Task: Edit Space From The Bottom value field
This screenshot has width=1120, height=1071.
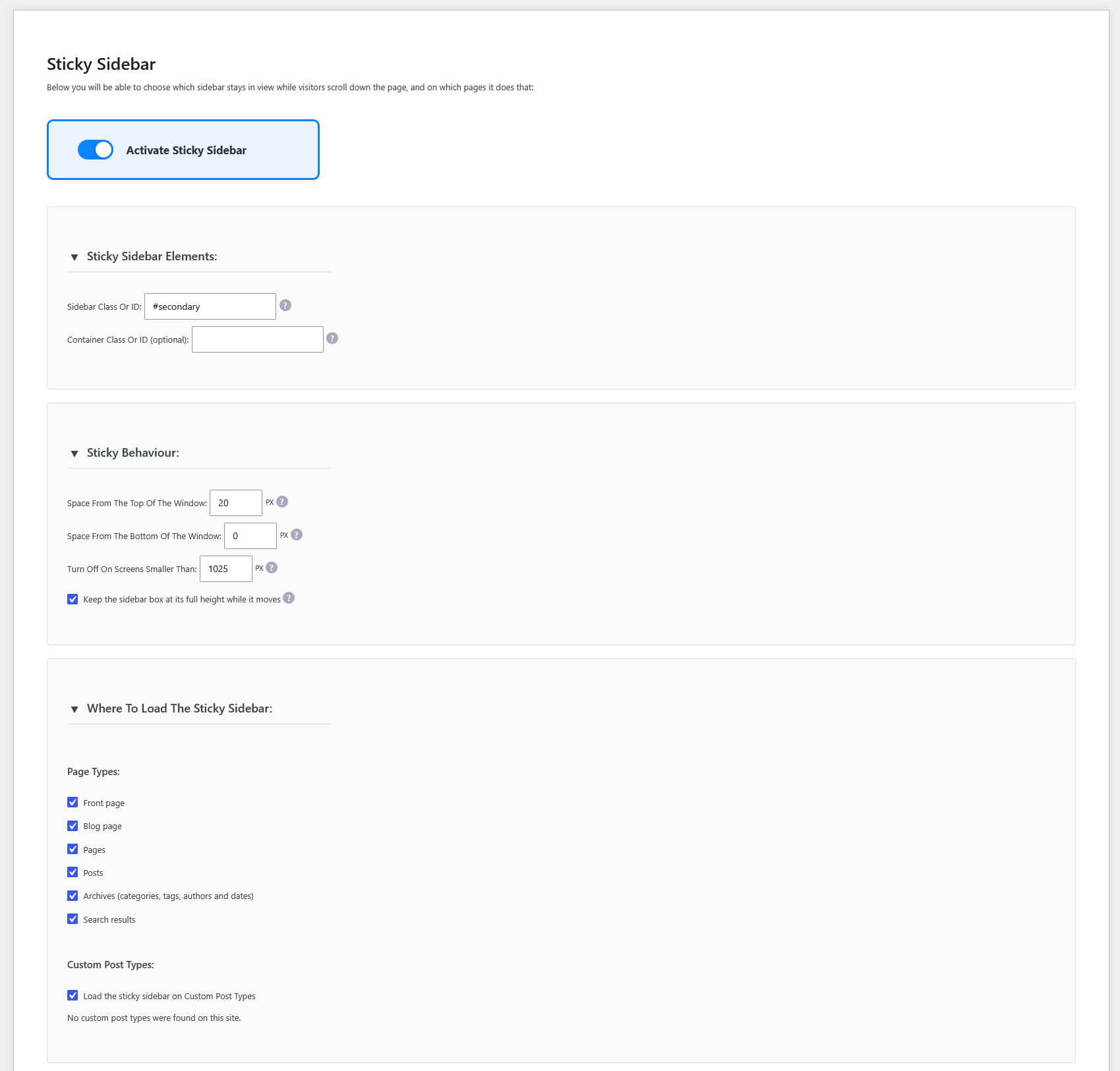Action: pyautogui.click(x=251, y=536)
